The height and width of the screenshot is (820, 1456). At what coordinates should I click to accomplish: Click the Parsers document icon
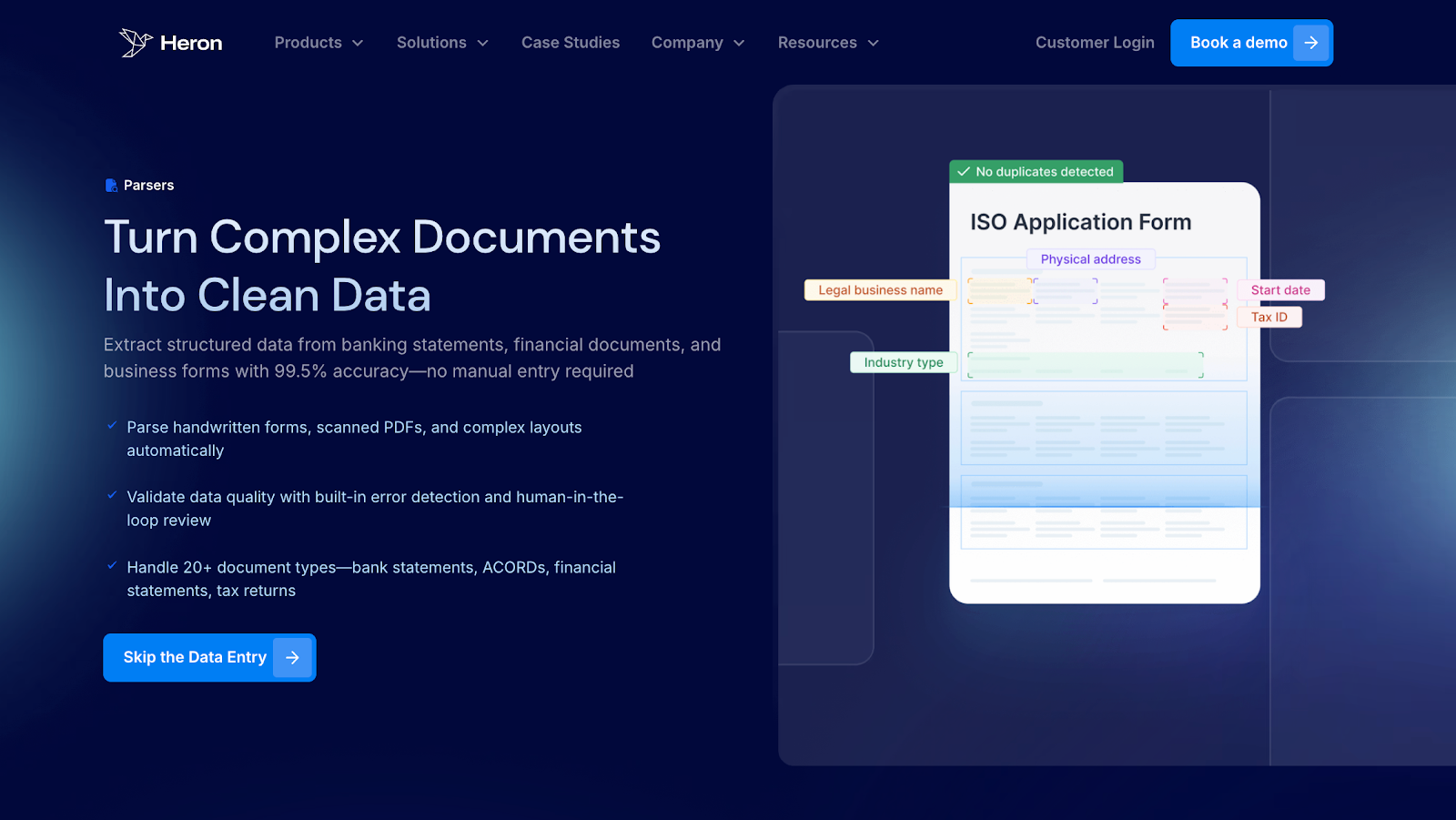(x=111, y=186)
